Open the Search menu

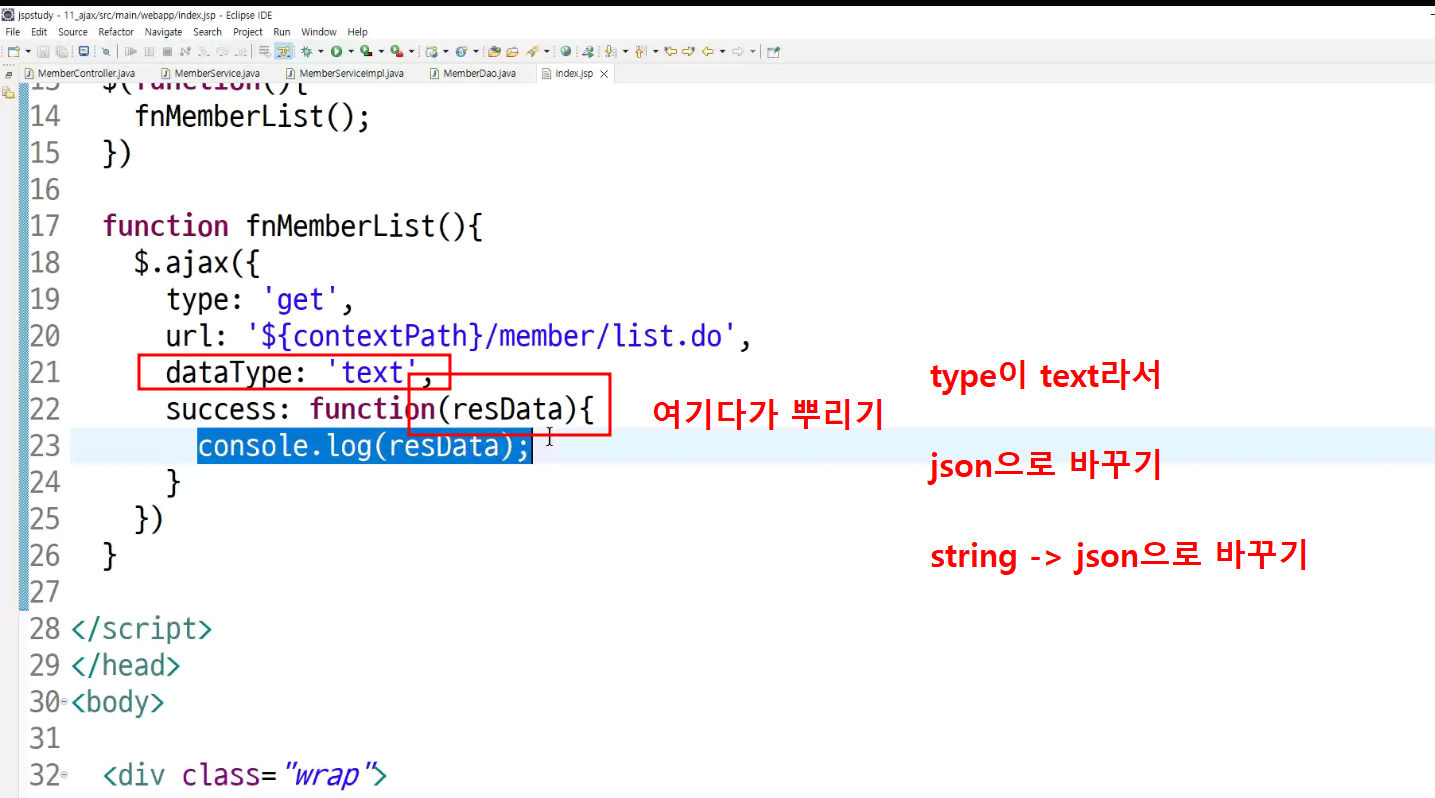click(208, 32)
